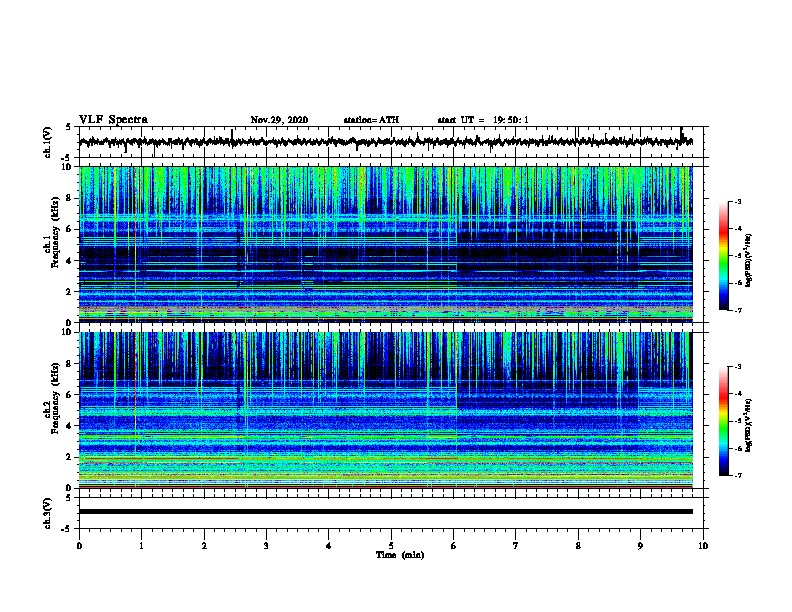Click the ch.2 'Frequency (kHz)' axis label
Screen dimensions: 792x612
coord(55,398)
